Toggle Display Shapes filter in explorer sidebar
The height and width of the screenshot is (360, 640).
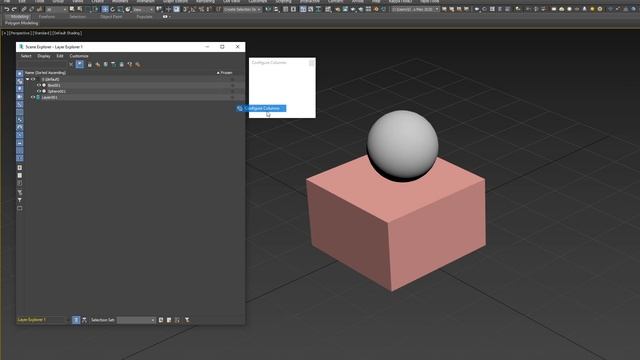[20, 81]
